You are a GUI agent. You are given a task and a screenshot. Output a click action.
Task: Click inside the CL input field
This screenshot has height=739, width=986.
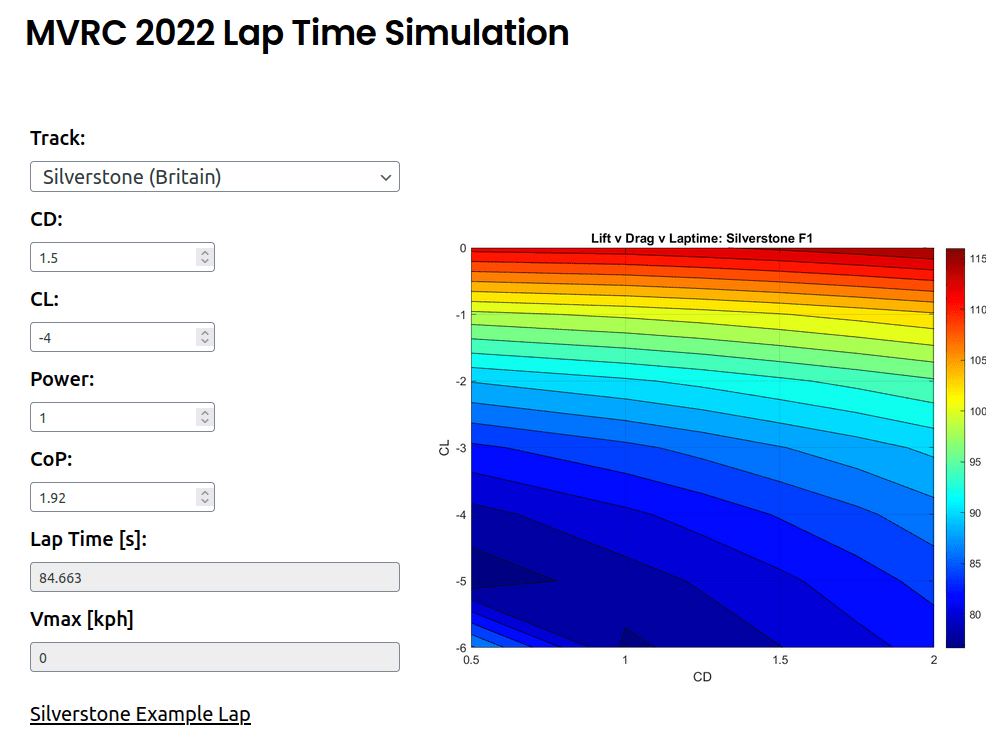(x=110, y=337)
